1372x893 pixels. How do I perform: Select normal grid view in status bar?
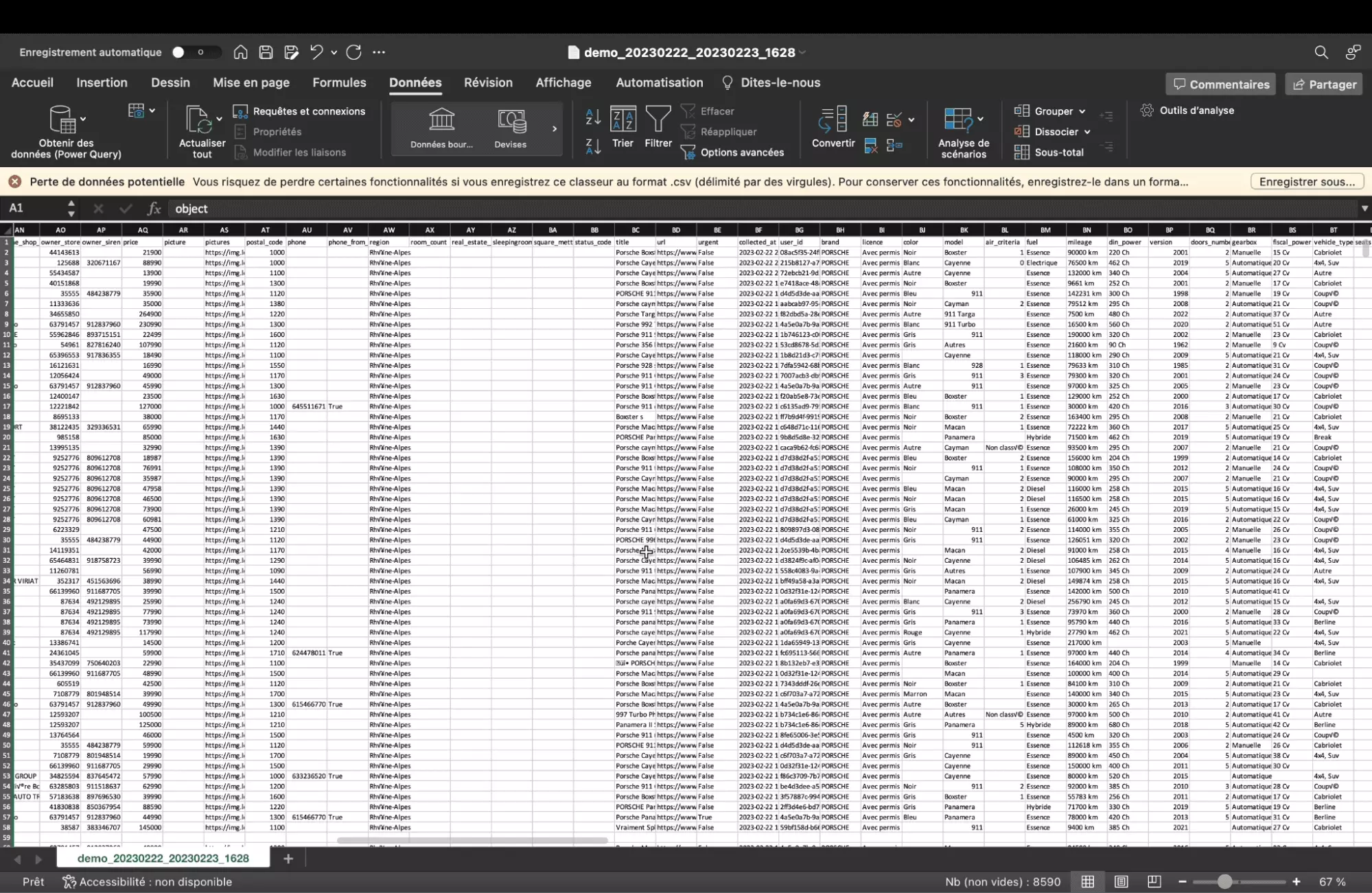[x=1088, y=881]
